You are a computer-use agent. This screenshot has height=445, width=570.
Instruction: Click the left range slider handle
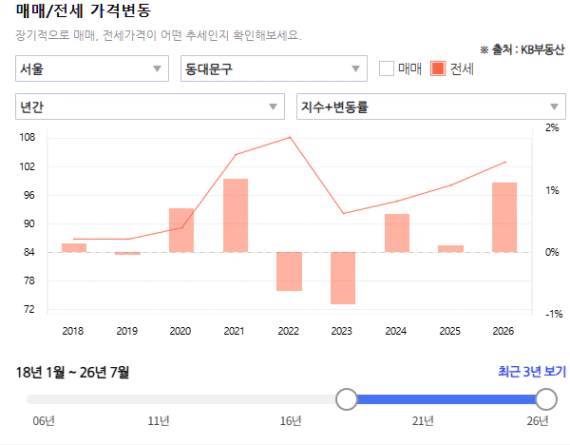pyautogui.click(x=347, y=399)
